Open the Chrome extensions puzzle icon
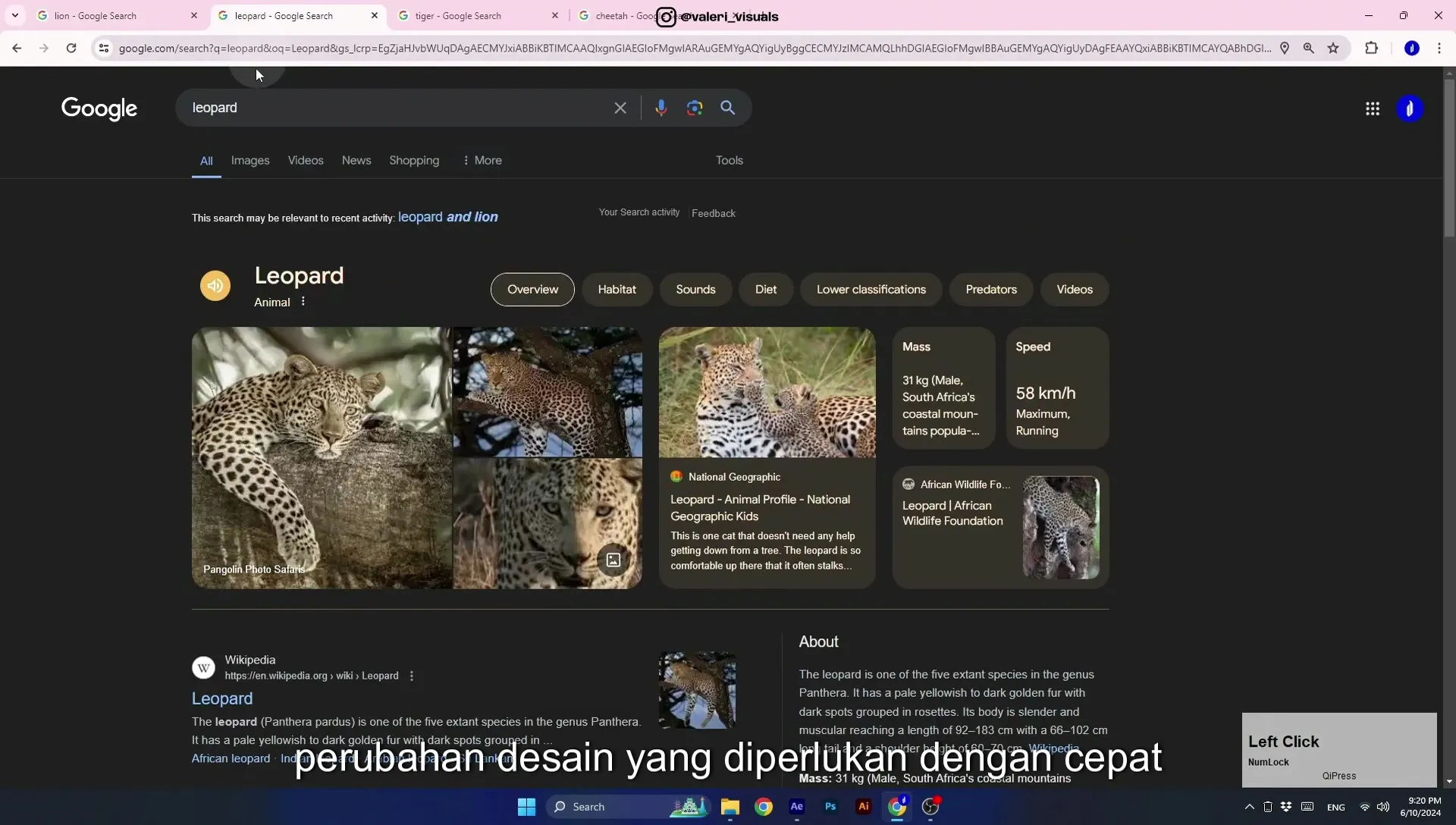Viewport: 1456px width, 825px height. [1371, 49]
